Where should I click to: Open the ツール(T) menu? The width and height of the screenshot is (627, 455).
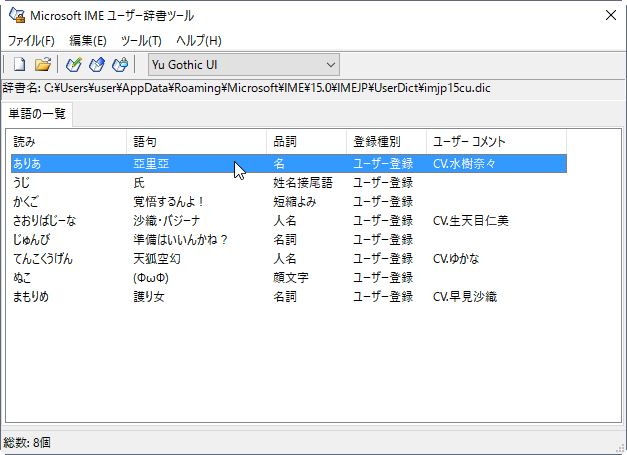click(141, 40)
